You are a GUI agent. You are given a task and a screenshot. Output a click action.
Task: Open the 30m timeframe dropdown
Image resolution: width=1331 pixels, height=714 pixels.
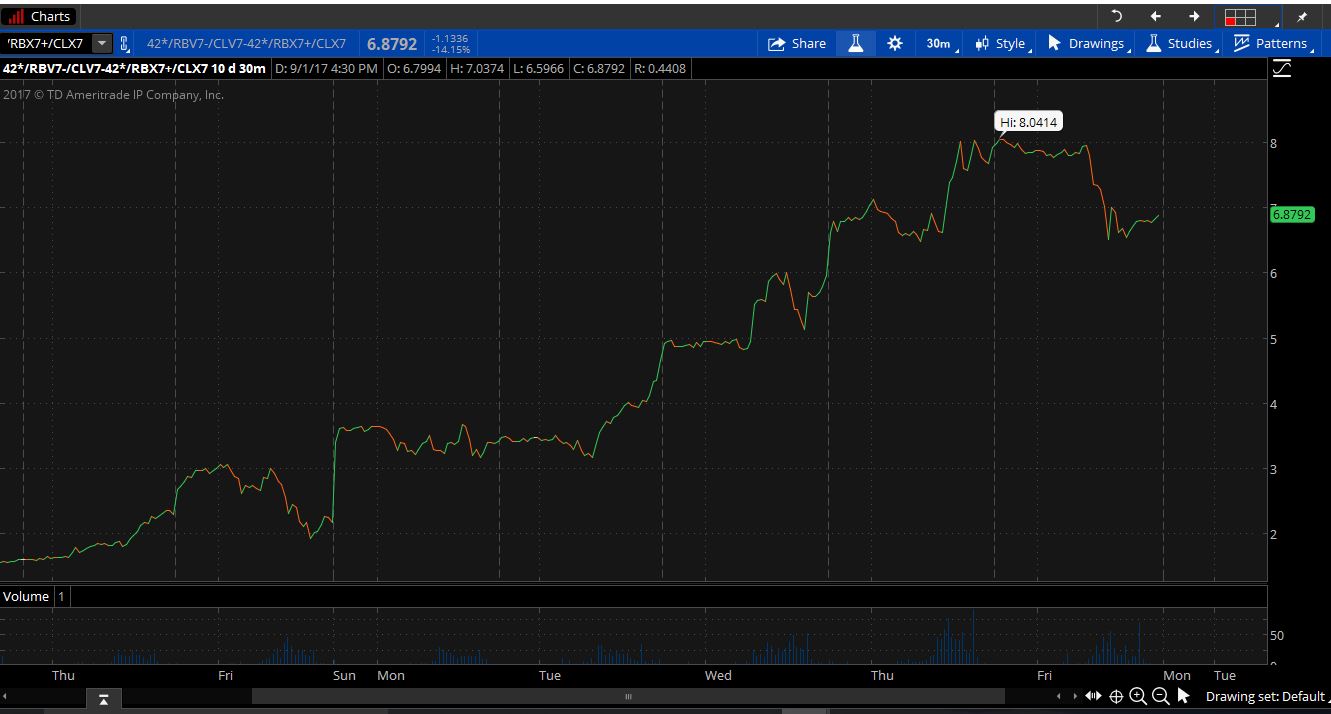(x=940, y=43)
